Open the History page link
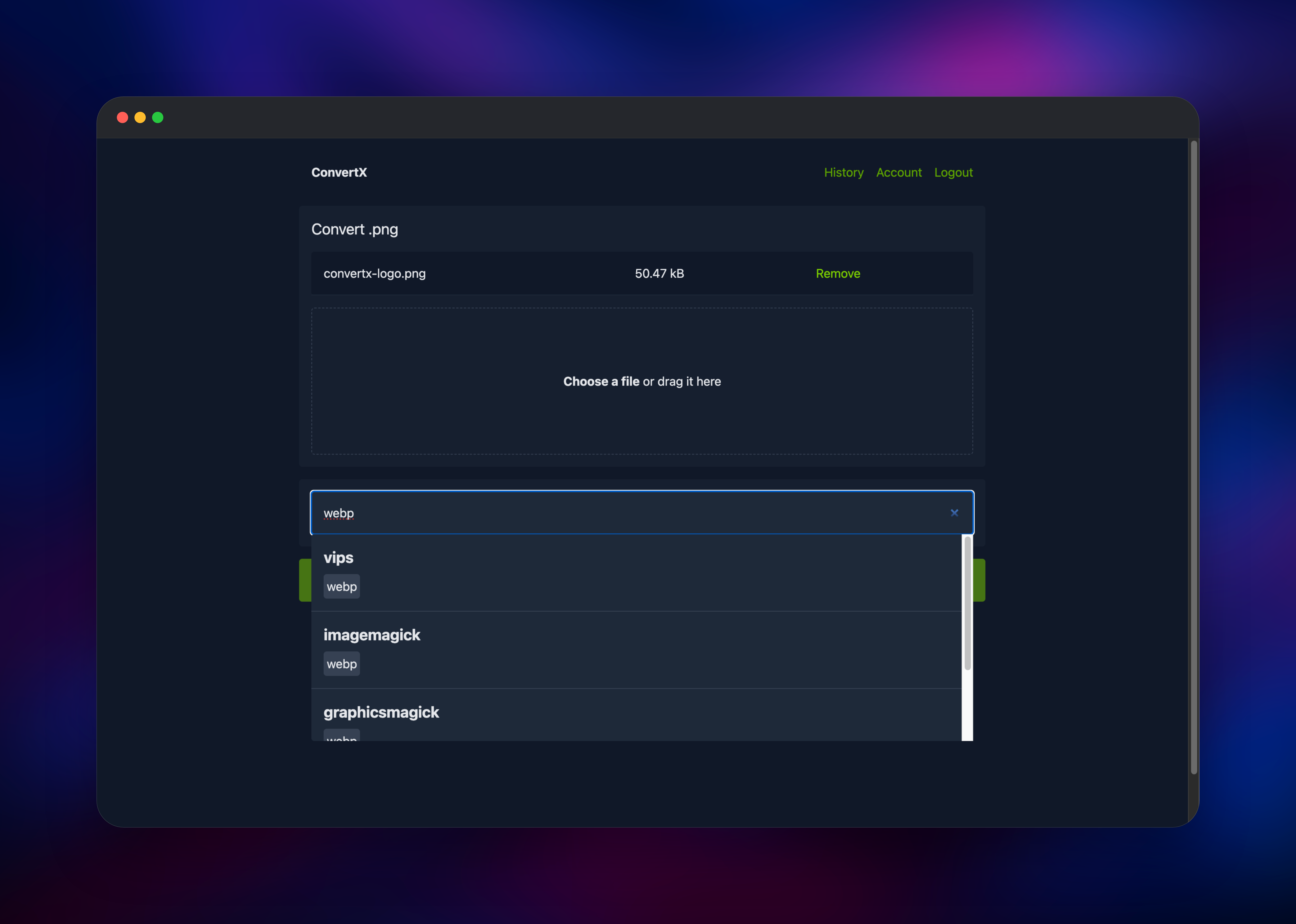This screenshot has width=1296, height=924. 844,172
